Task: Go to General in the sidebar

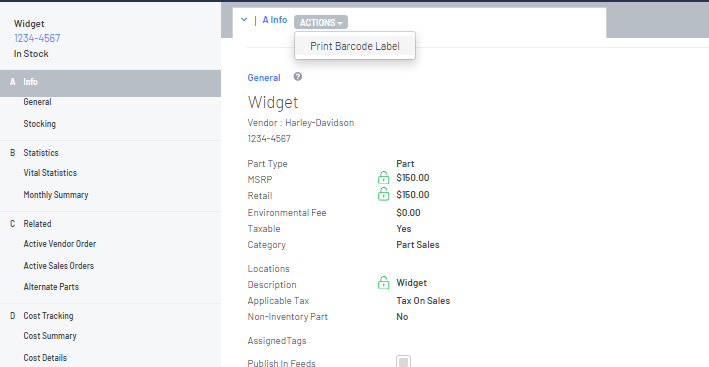Action: (37, 102)
